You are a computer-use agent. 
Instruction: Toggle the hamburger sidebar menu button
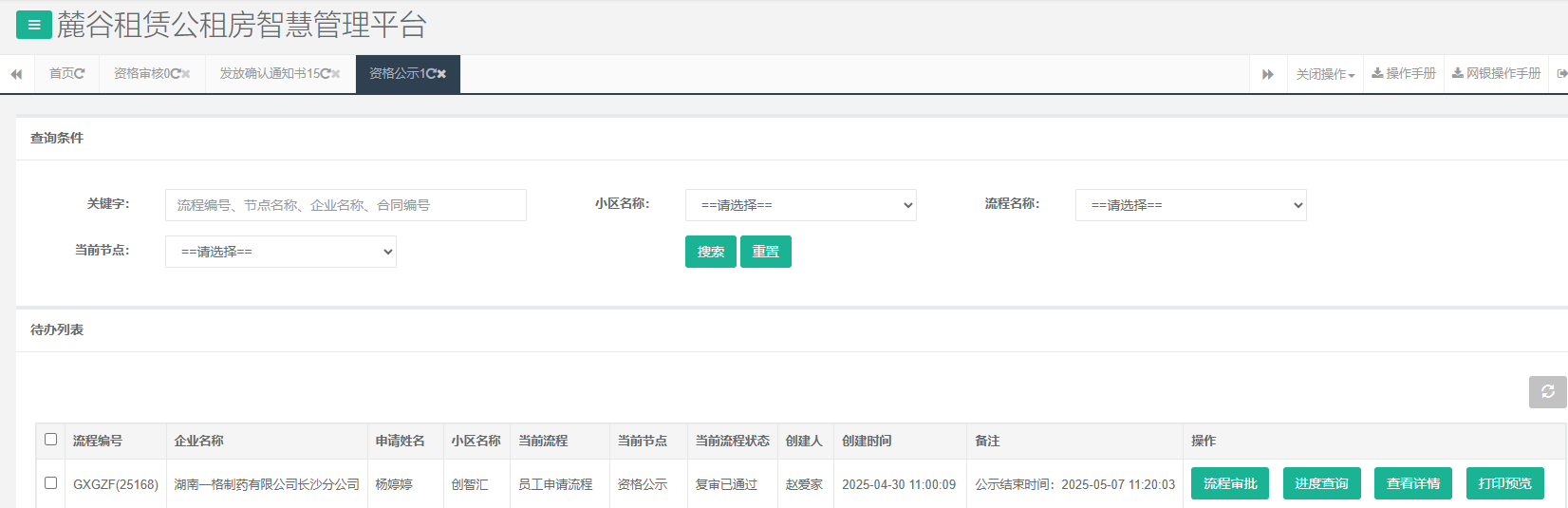coord(34,25)
